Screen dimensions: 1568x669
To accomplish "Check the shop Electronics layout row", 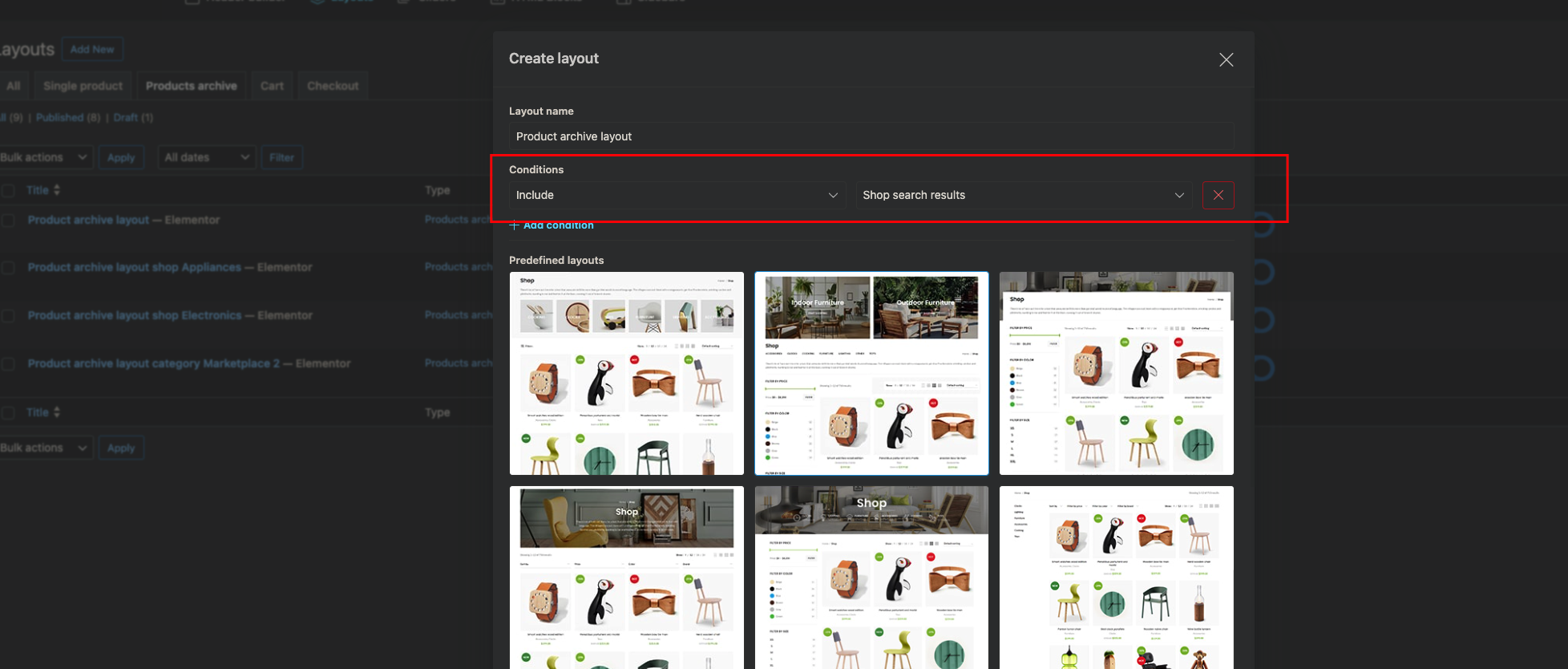I will tap(8, 315).
